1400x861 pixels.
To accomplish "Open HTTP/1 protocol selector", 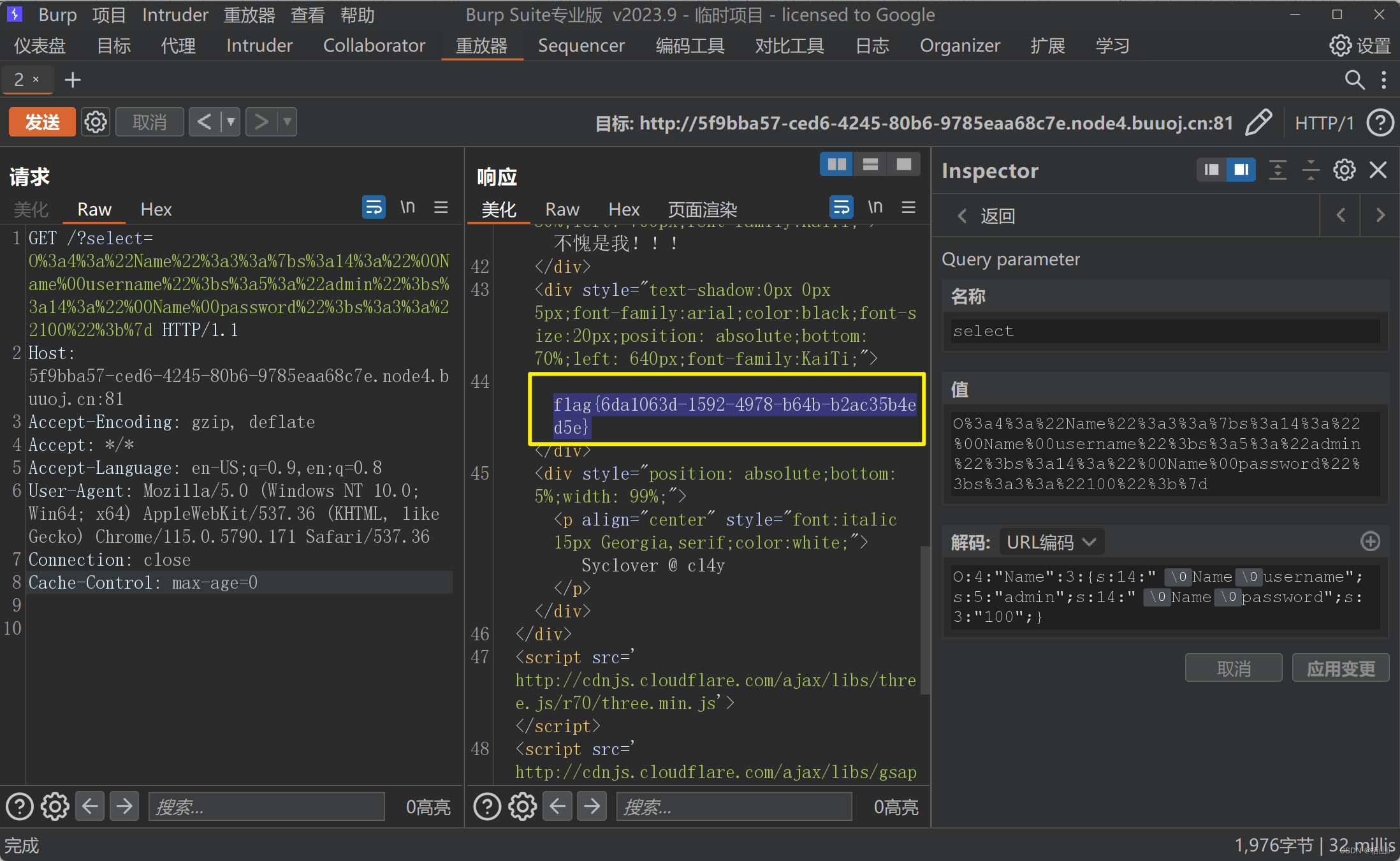I will (x=1324, y=123).
